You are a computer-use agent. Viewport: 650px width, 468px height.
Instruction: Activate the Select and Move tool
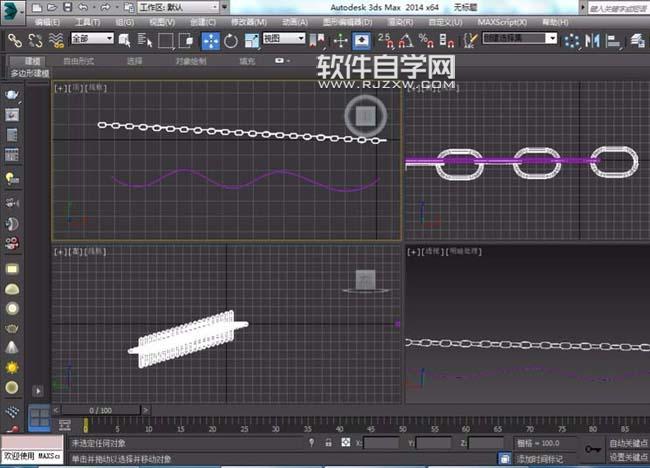(x=211, y=41)
